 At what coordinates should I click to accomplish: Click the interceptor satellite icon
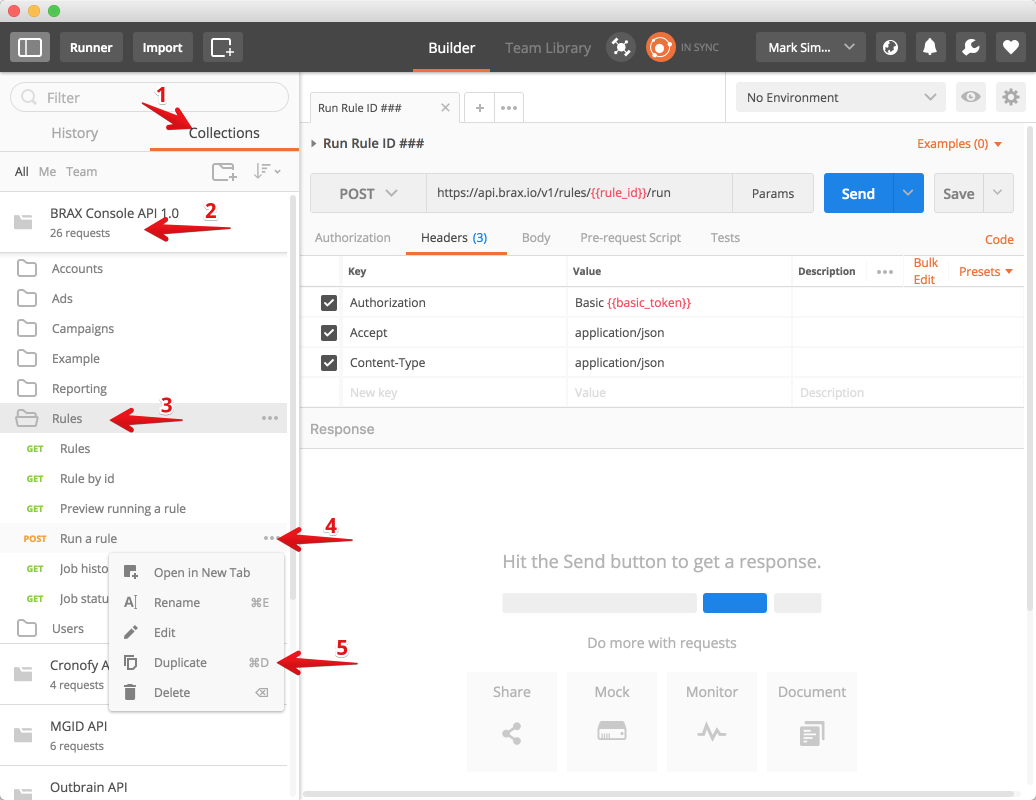pos(620,48)
